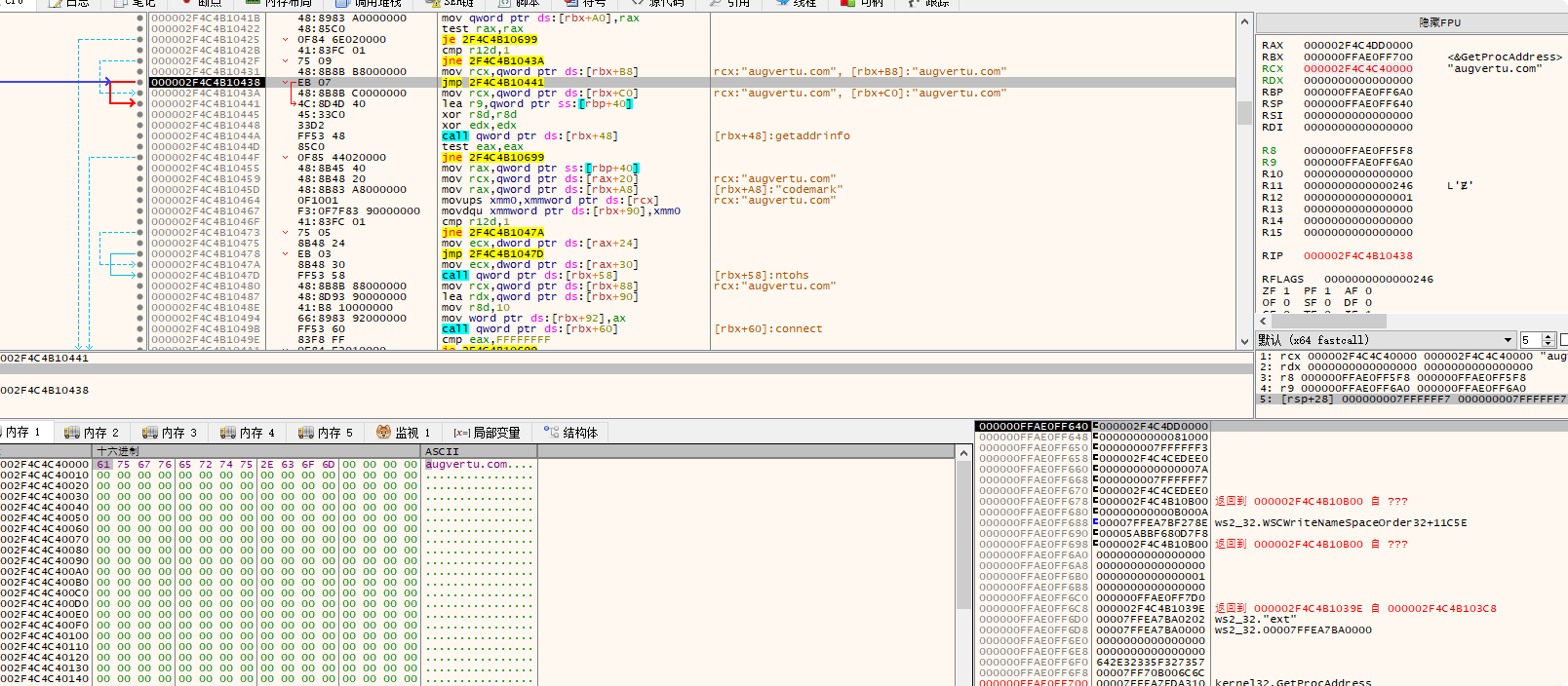Open the 调用堆栈 call stack tab

click(370, 4)
